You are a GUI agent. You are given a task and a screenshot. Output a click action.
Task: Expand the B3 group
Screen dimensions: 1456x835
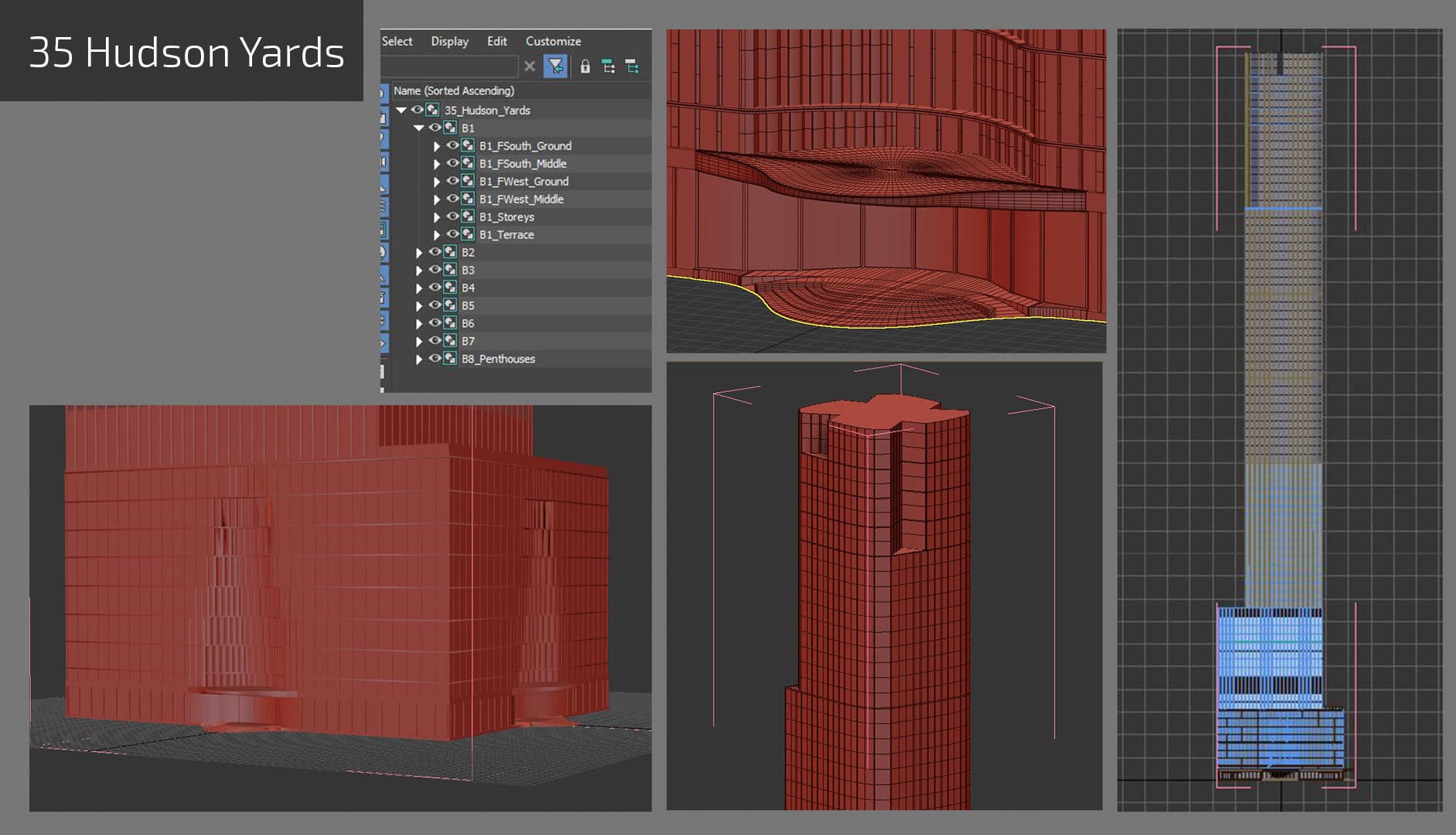(419, 271)
